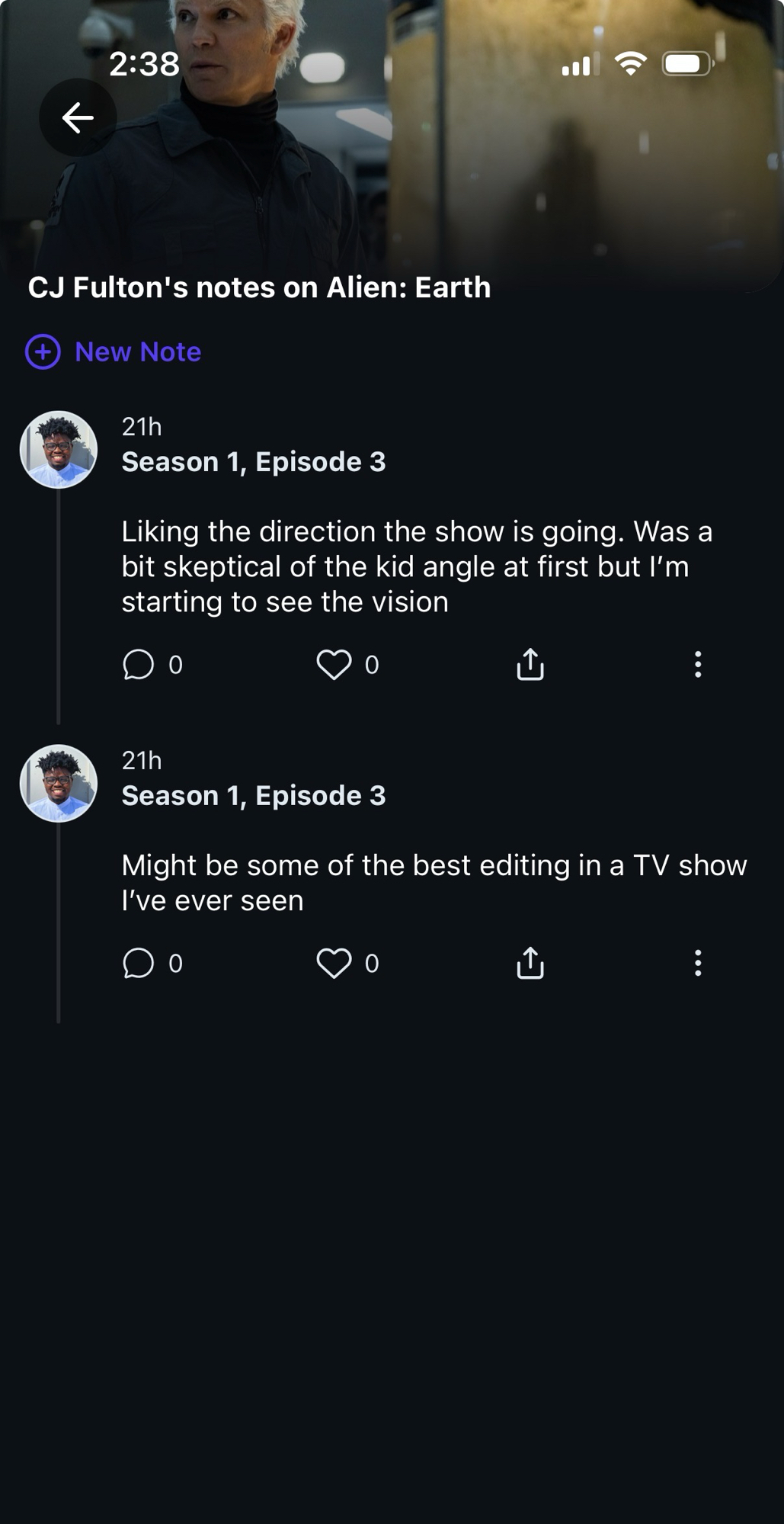Open comments on the best editing note
This screenshot has width=784, height=1524.
pyautogui.click(x=139, y=964)
